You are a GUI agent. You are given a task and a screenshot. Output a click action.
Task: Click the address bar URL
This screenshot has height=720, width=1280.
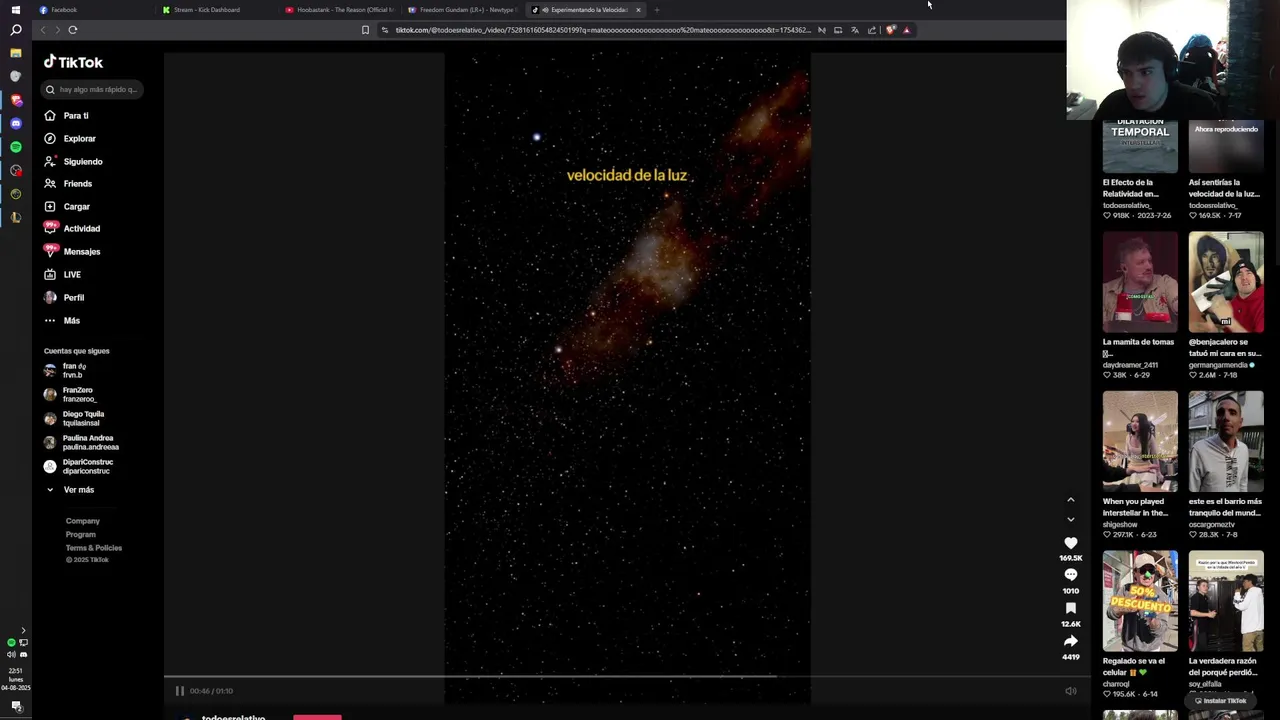(x=603, y=30)
